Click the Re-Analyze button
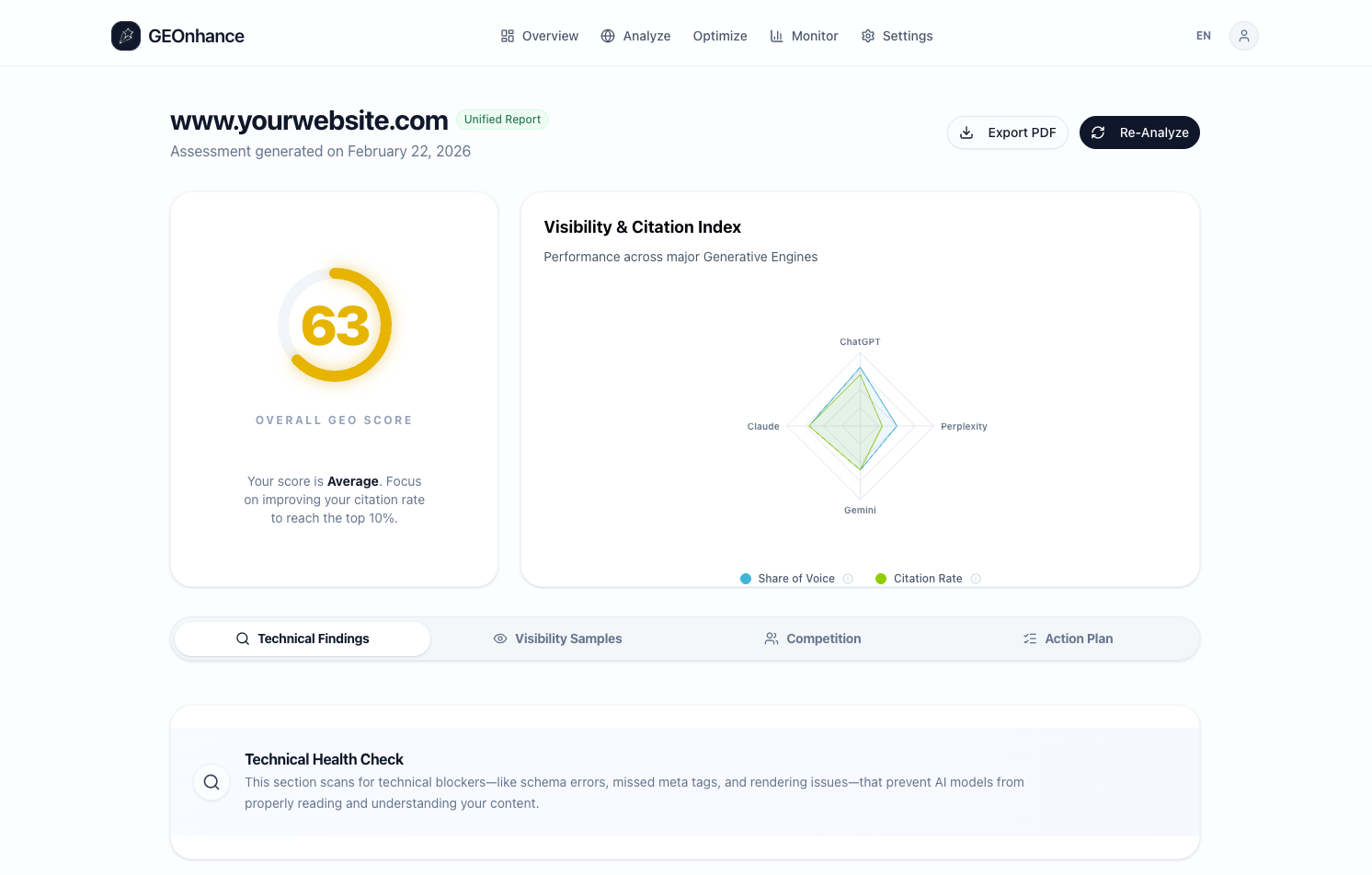Image resolution: width=1372 pixels, height=875 pixels. 1139,132
